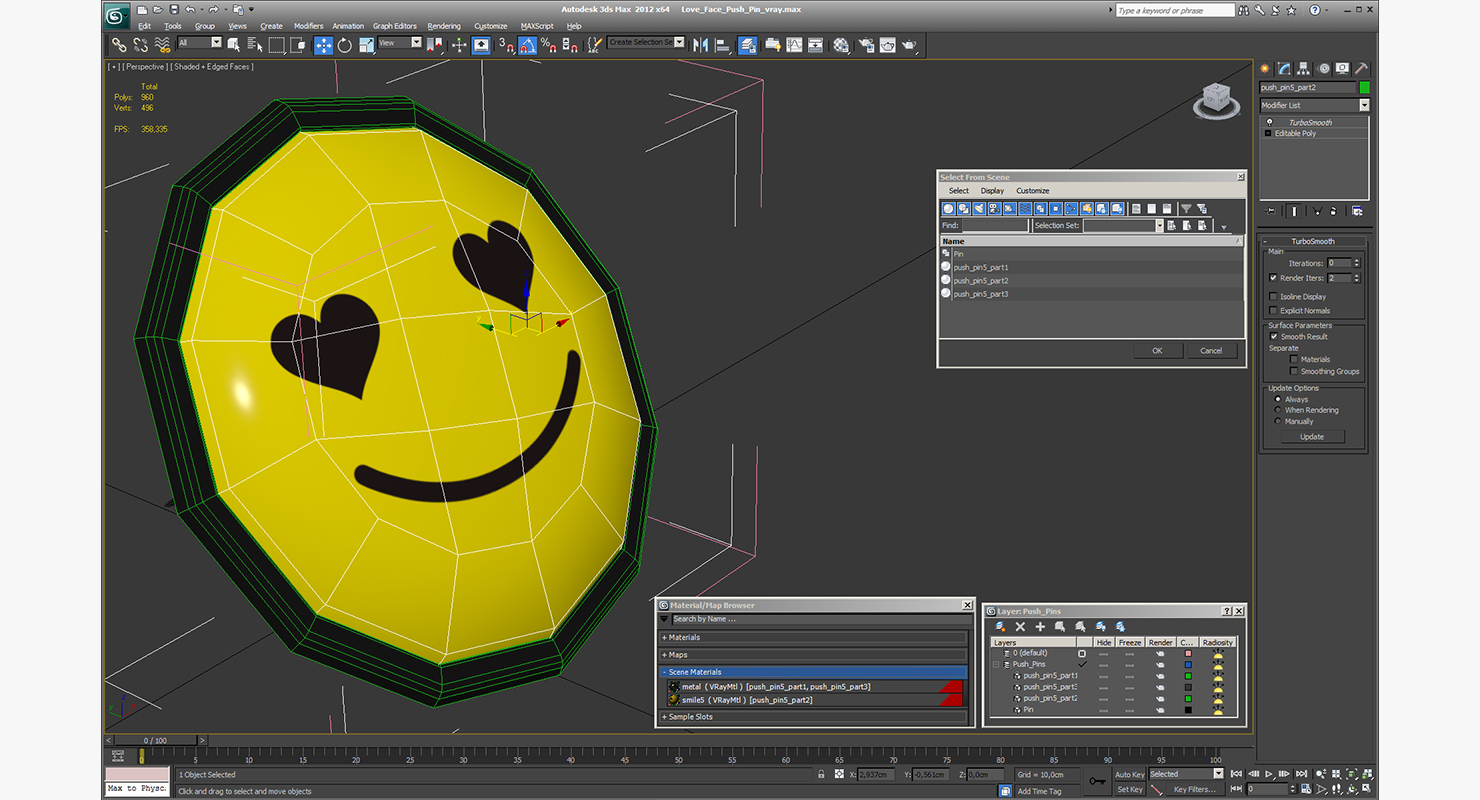Viewport: 1480px width, 800px height.
Task: Open the MAXScript menu
Action: [537, 26]
